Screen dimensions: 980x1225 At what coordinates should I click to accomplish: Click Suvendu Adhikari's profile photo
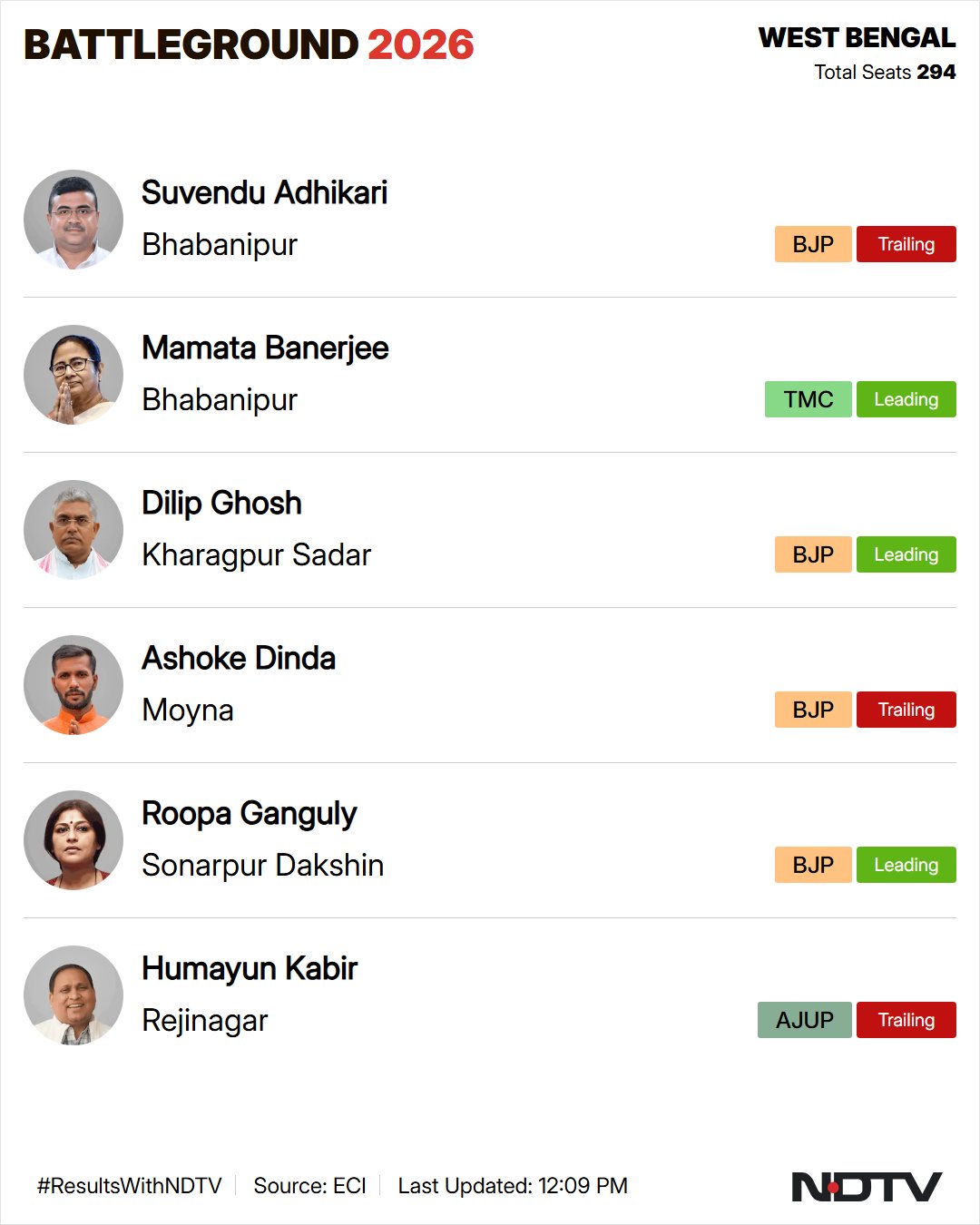pos(73,220)
